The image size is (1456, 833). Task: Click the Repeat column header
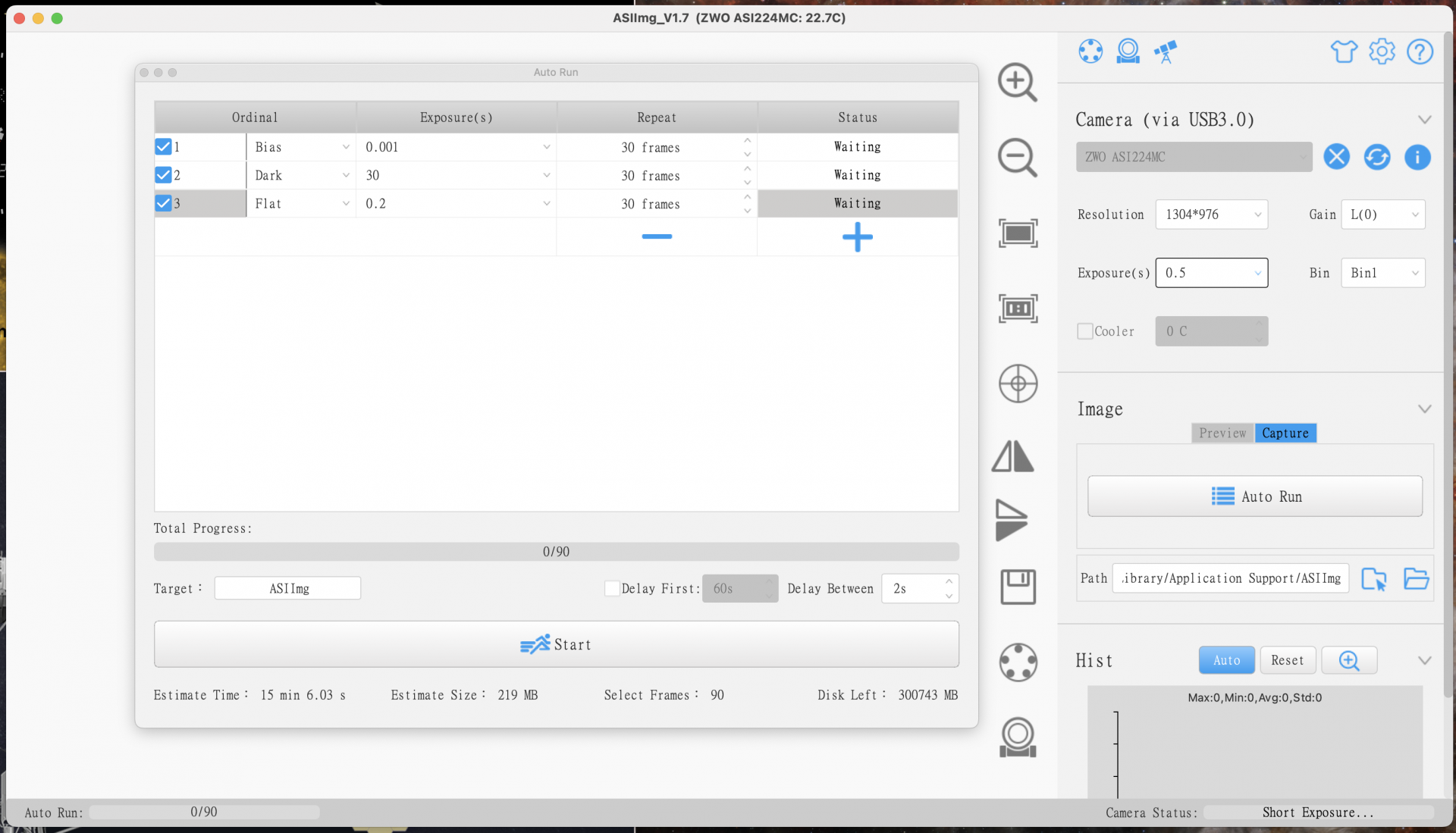657,117
